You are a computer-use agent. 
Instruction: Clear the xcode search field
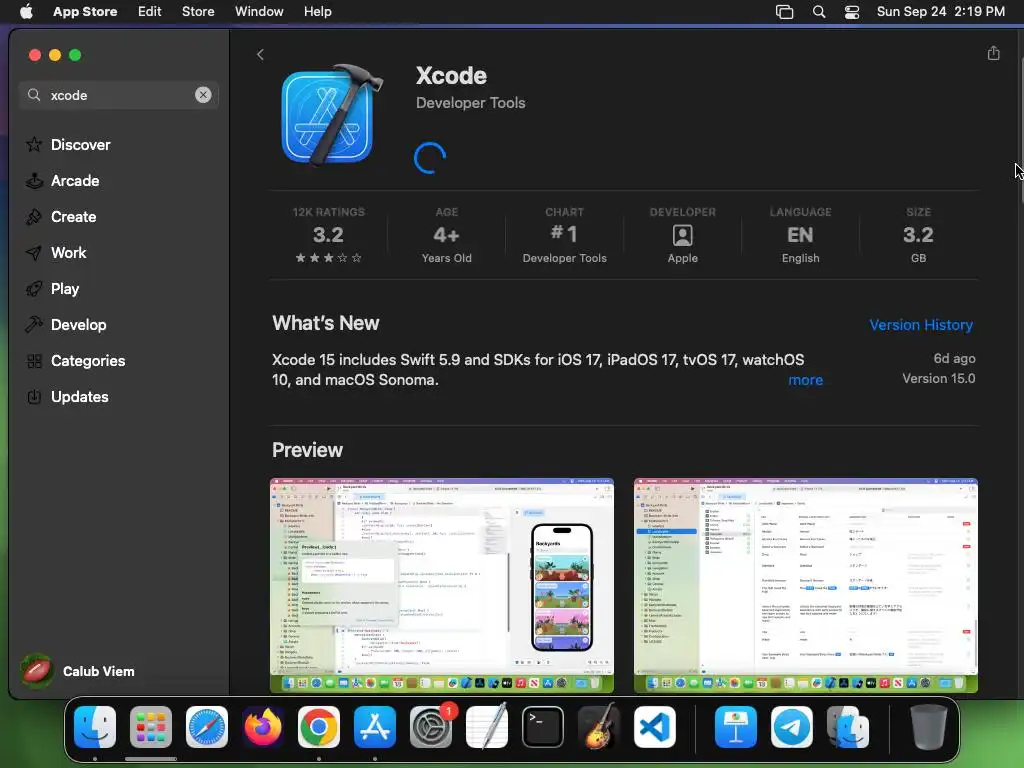(x=203, y=95)
